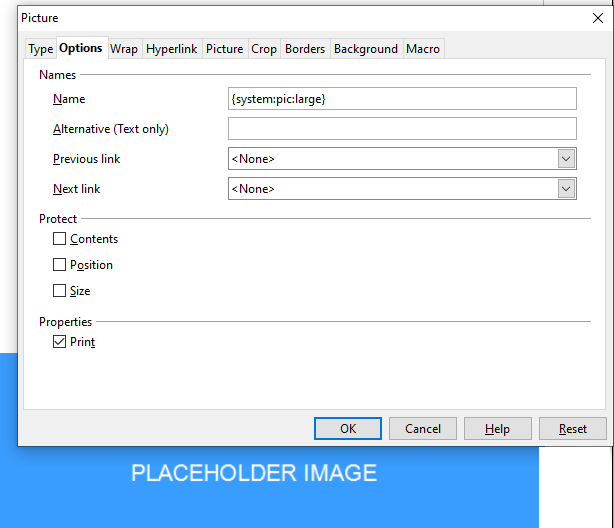Enable the Contents protect checkbox
614x528 pixels.
(60, 239)
